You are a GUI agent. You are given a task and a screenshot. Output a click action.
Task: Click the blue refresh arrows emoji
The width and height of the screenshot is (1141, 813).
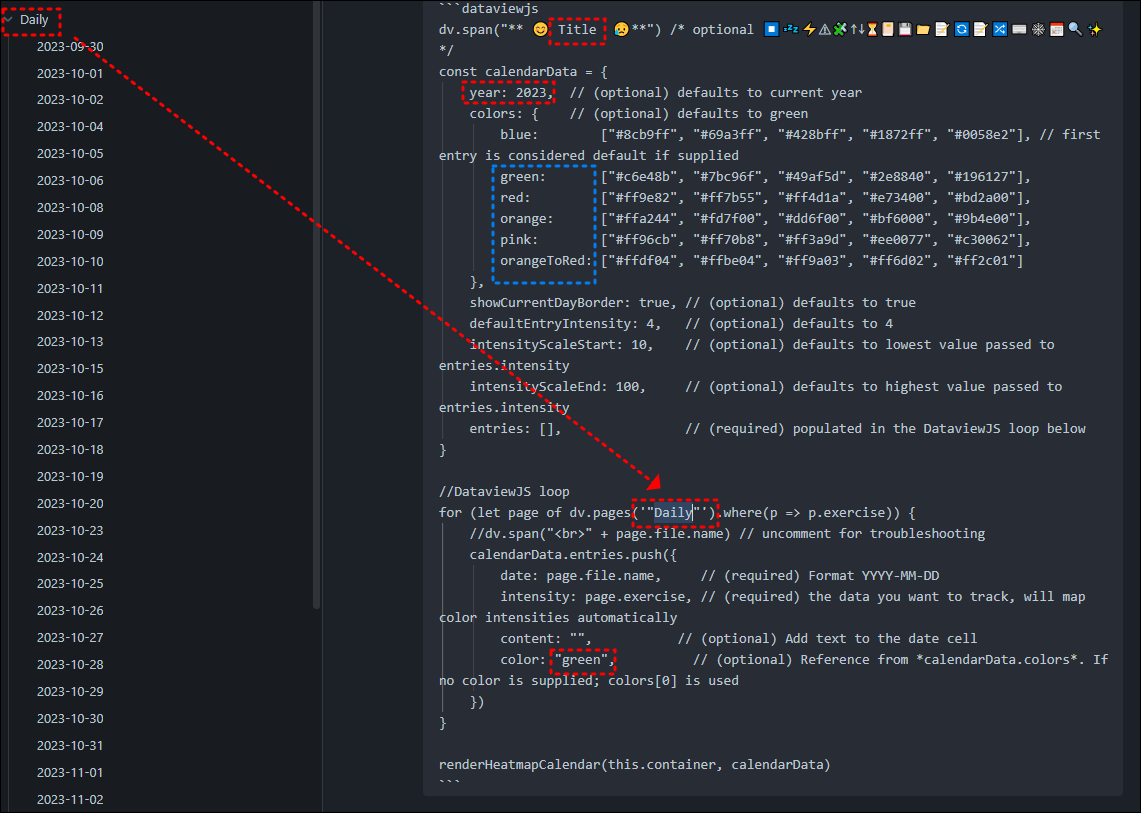click(x=961, y=29)
